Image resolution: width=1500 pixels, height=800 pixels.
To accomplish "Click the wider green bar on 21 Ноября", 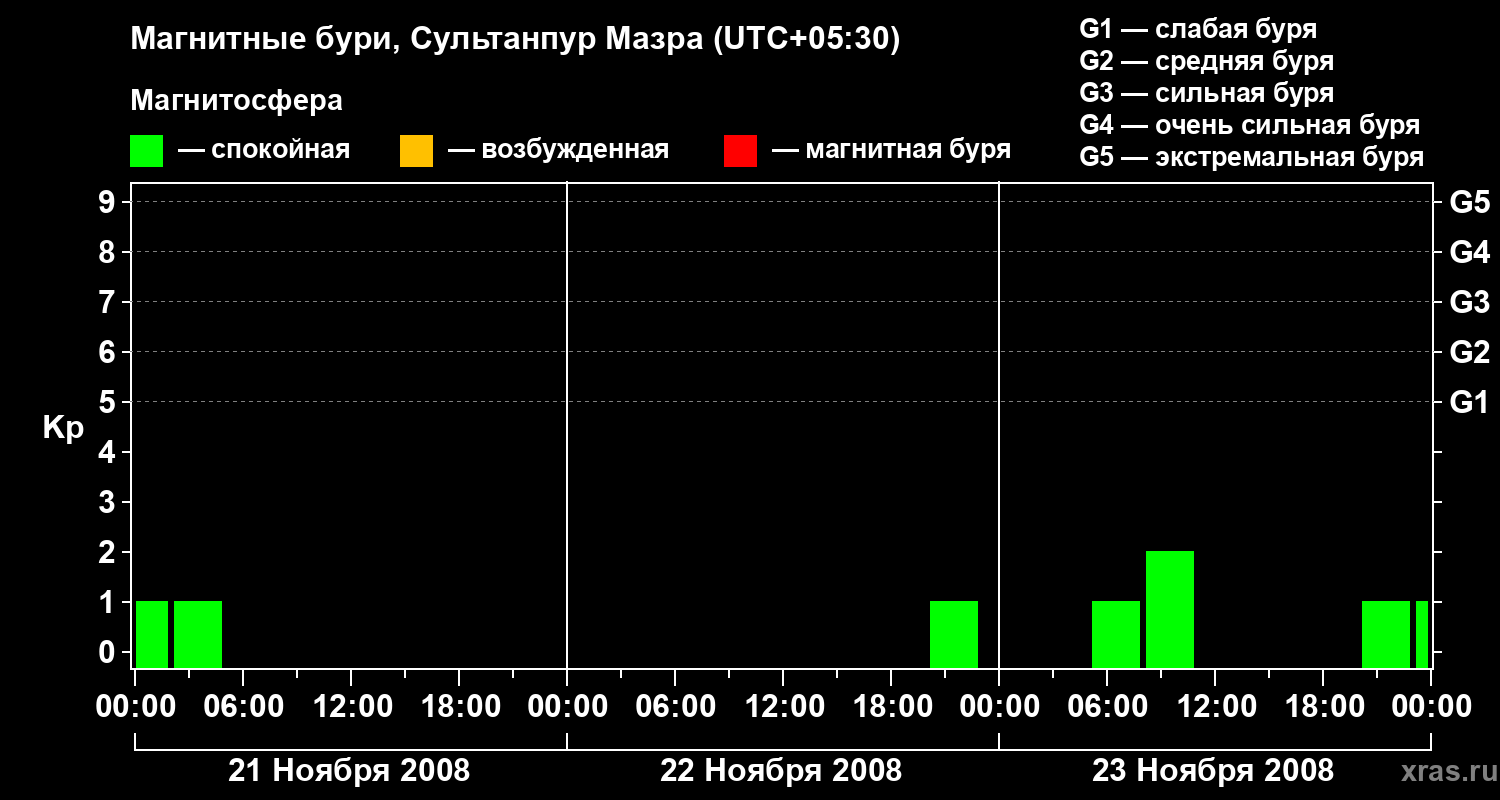I will tap(198, 634).
